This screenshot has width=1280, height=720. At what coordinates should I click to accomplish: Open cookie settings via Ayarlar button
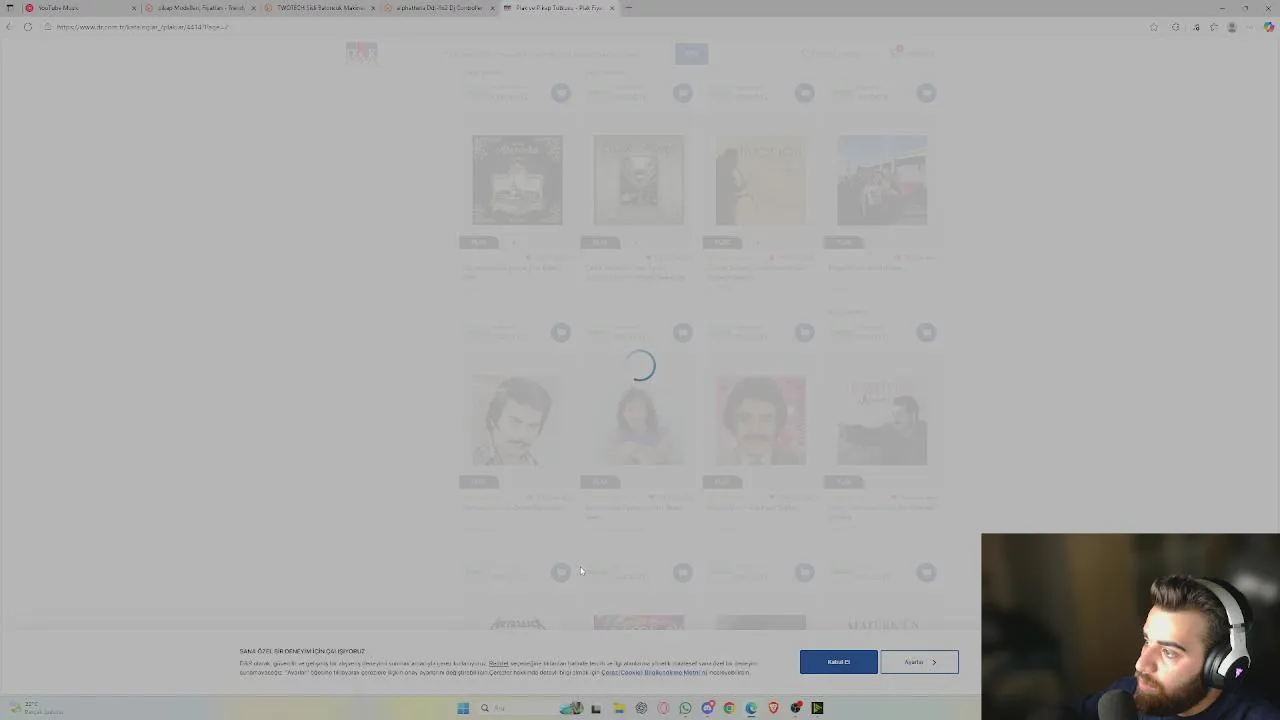click(919, 662)
